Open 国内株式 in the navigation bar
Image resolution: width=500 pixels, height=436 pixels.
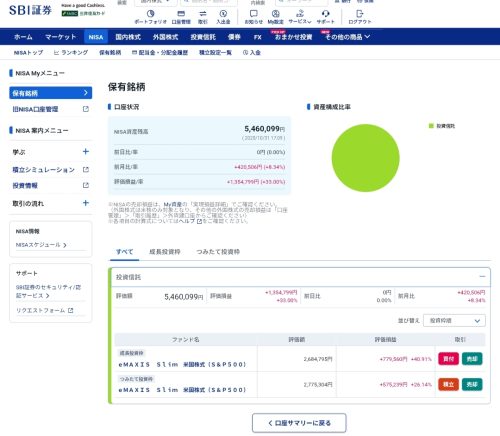pyautogui.click(x=128, y=37)
